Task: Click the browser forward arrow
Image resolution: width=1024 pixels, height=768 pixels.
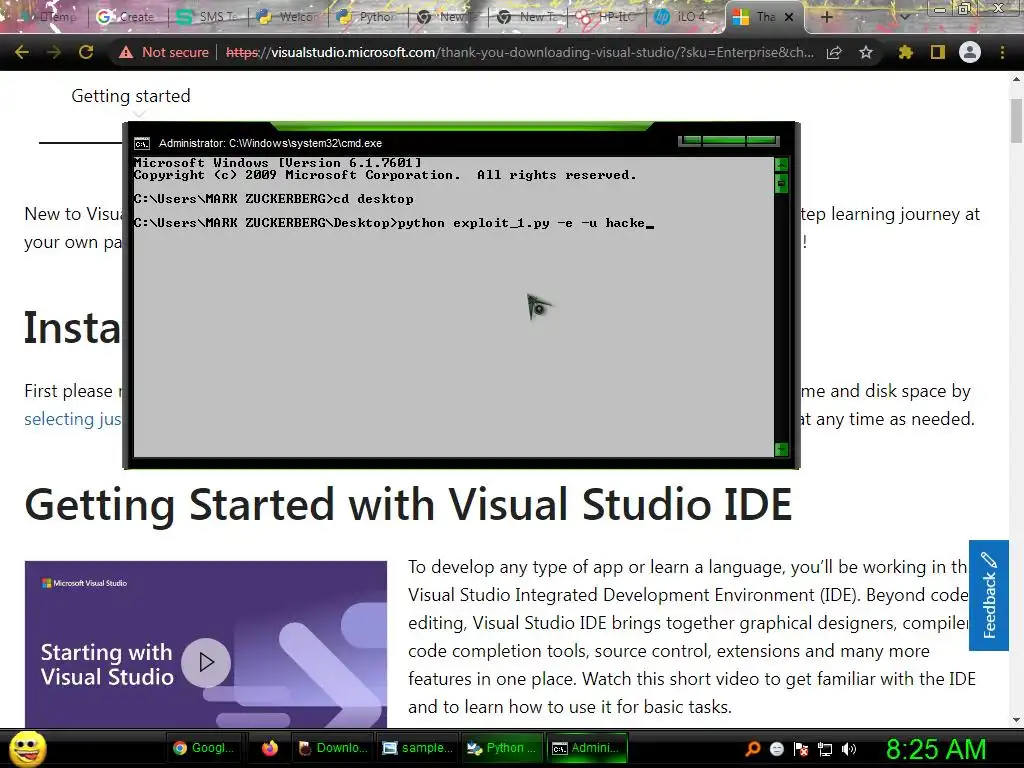Action: click(x=54, y=52)
